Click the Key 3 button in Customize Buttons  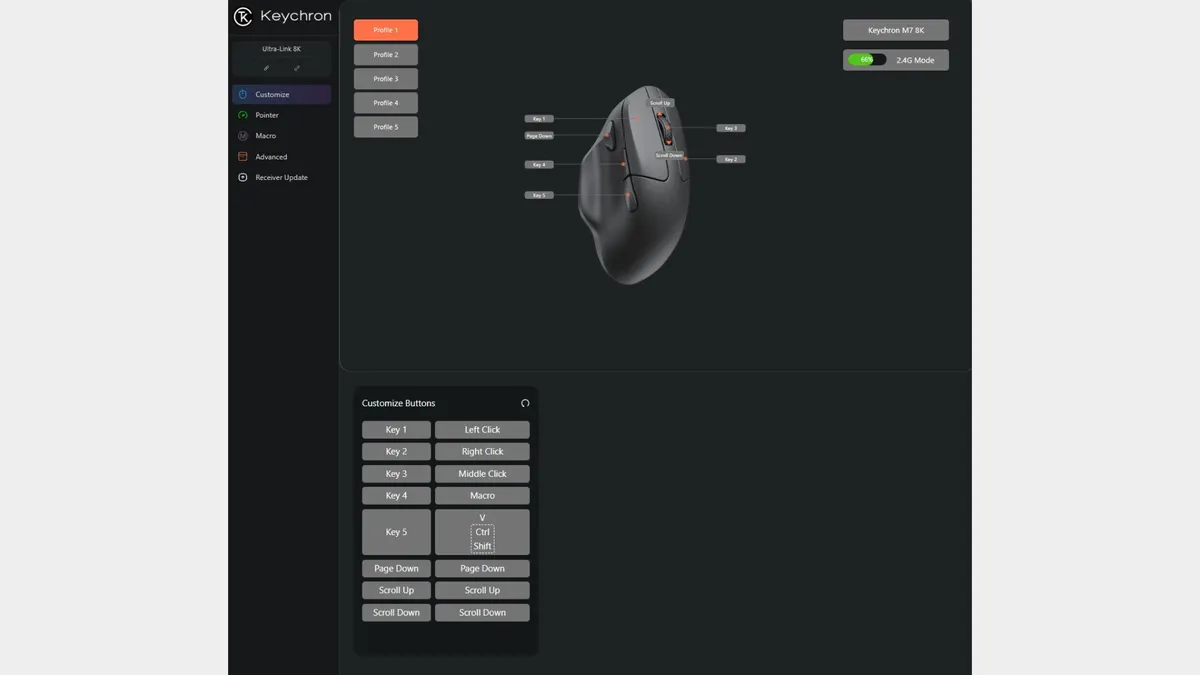click(x=397, y=474)
